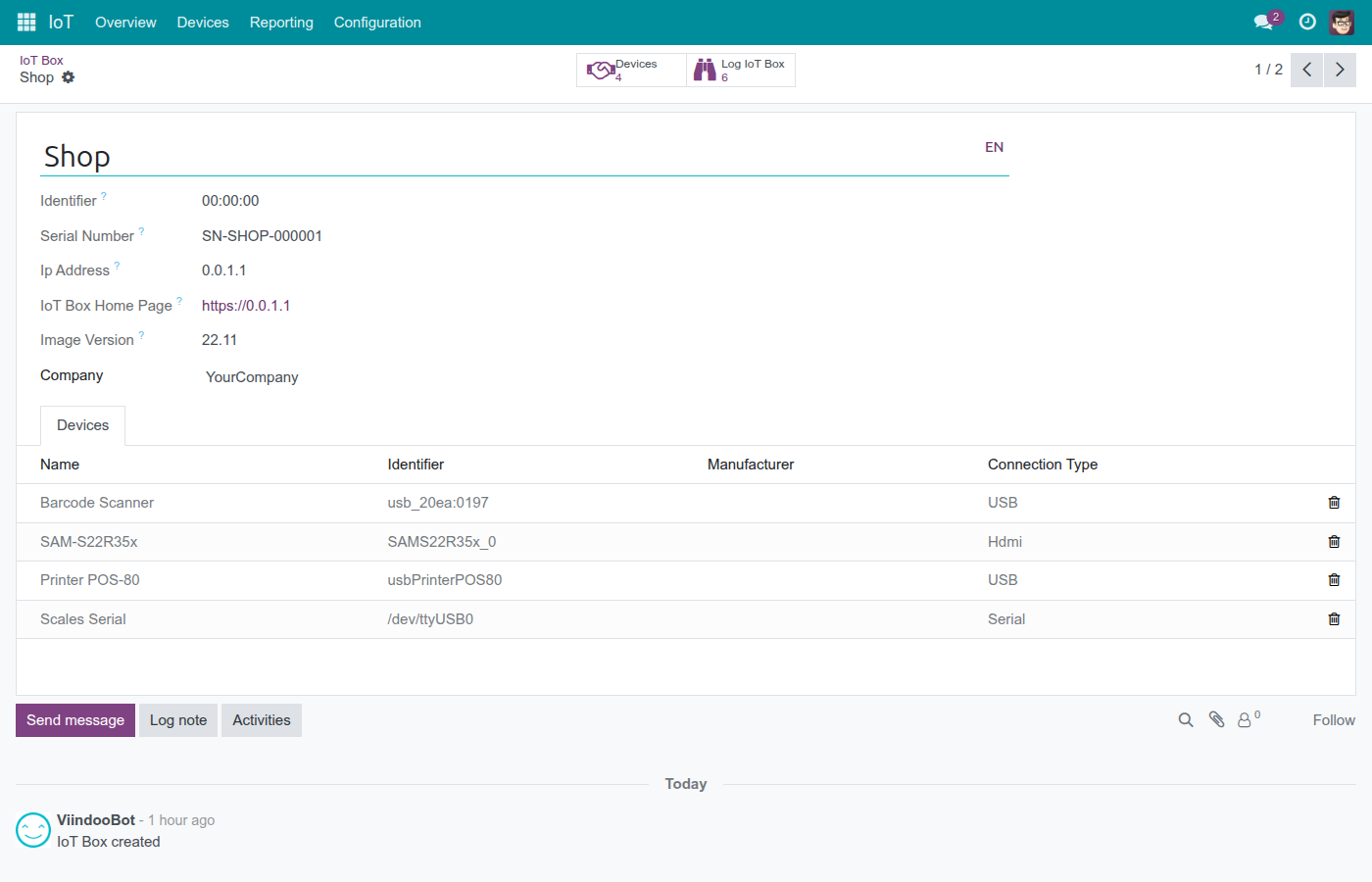The width and height of the screenshot is (1372, 882).
Task: Show followers list icon
Action: [x=1249, y=720]
